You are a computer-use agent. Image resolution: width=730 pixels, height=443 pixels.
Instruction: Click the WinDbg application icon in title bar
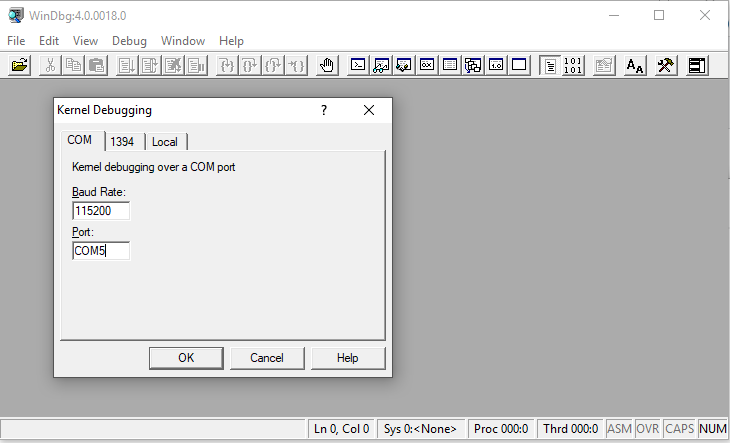point(16,15)
